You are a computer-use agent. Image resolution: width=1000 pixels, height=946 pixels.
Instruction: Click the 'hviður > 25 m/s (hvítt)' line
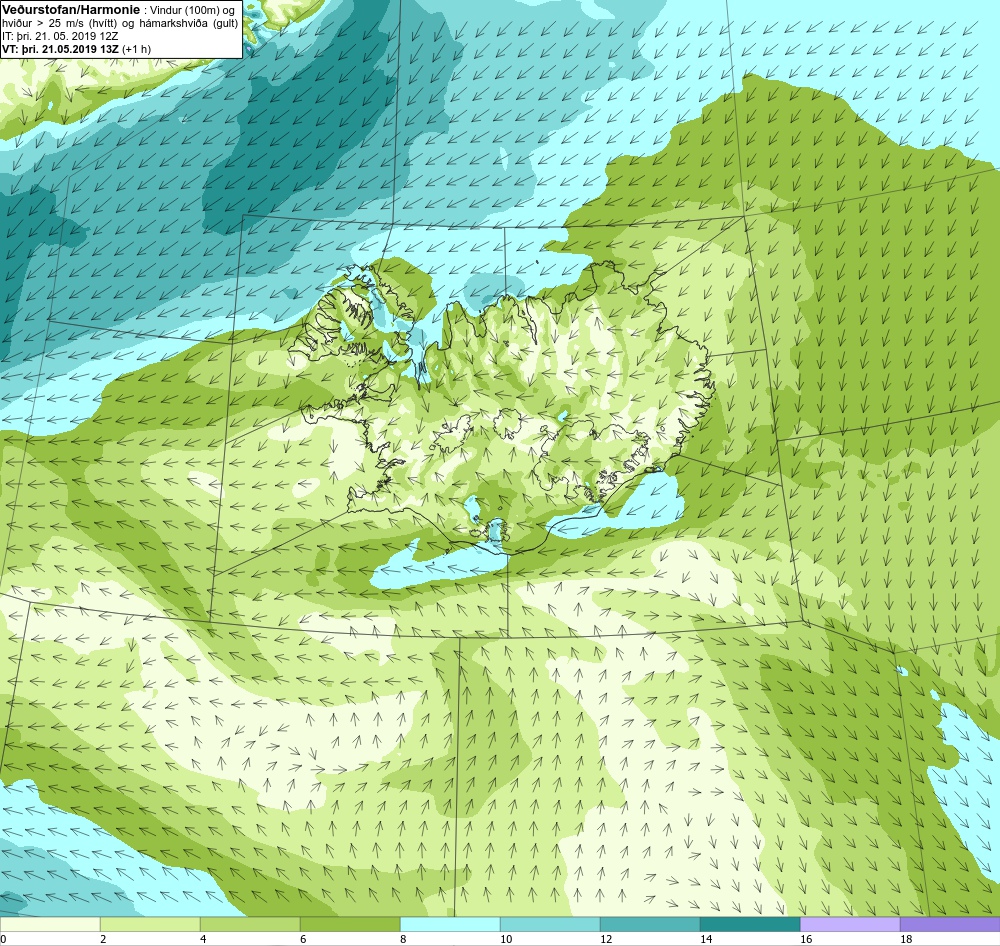click(59, 23)
